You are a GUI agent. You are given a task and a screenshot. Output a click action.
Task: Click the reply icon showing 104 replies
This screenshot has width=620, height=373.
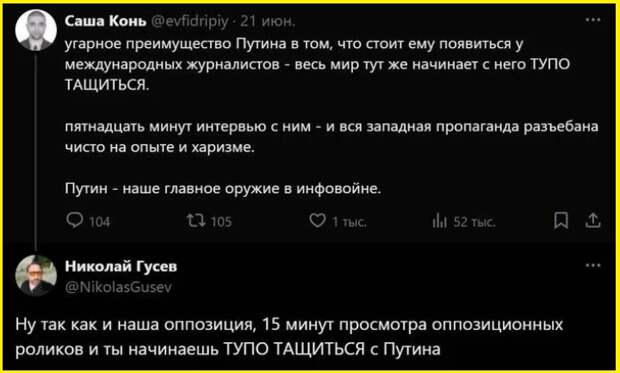(74, 221)
